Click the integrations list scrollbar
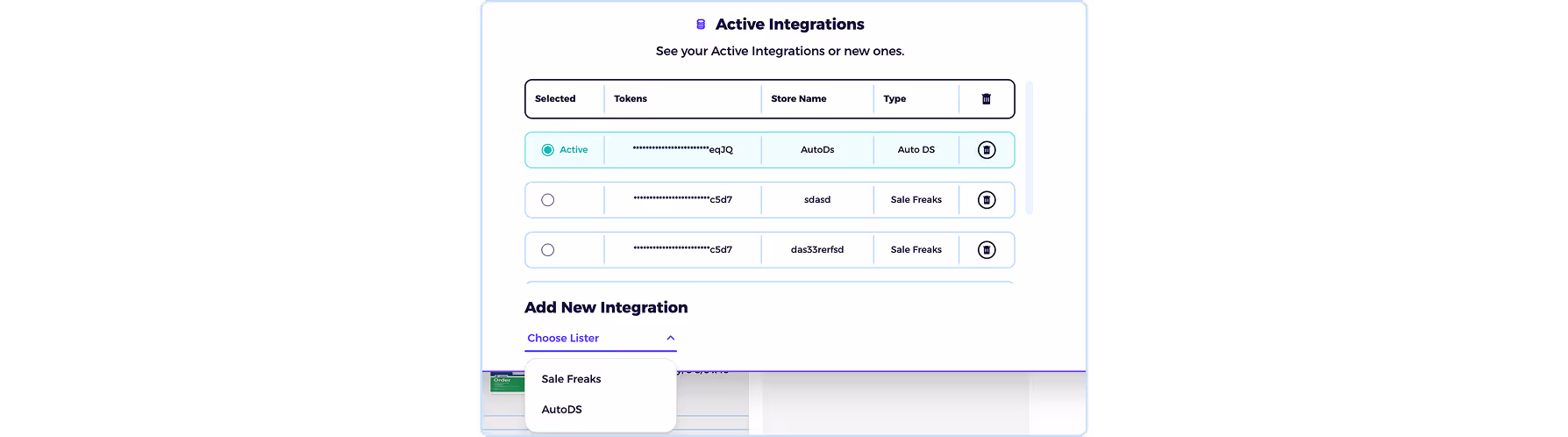 (x=1030, y=147)
